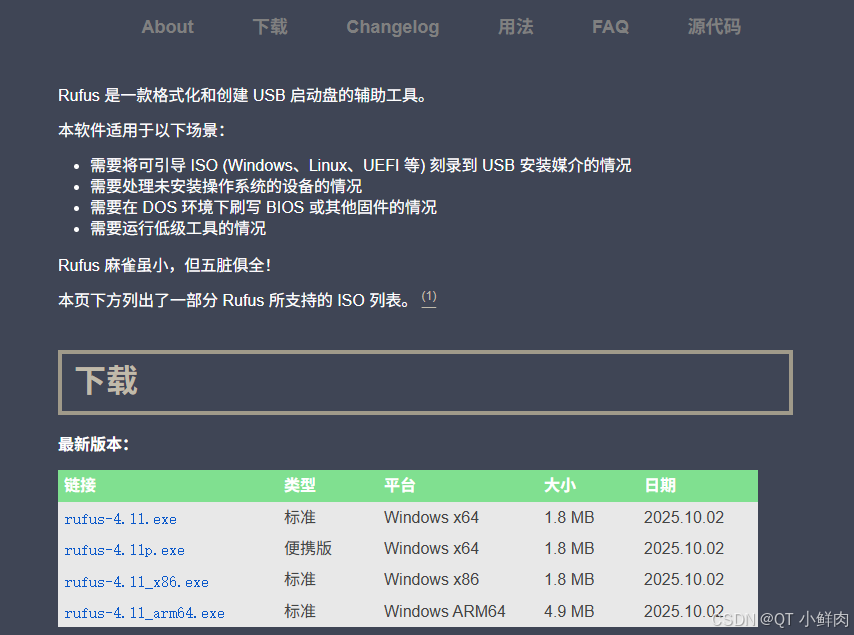The image size is (854, 635).
Task: Click Windows x64 in rufus-4.11p.exe row
Action: coord(431,548)
